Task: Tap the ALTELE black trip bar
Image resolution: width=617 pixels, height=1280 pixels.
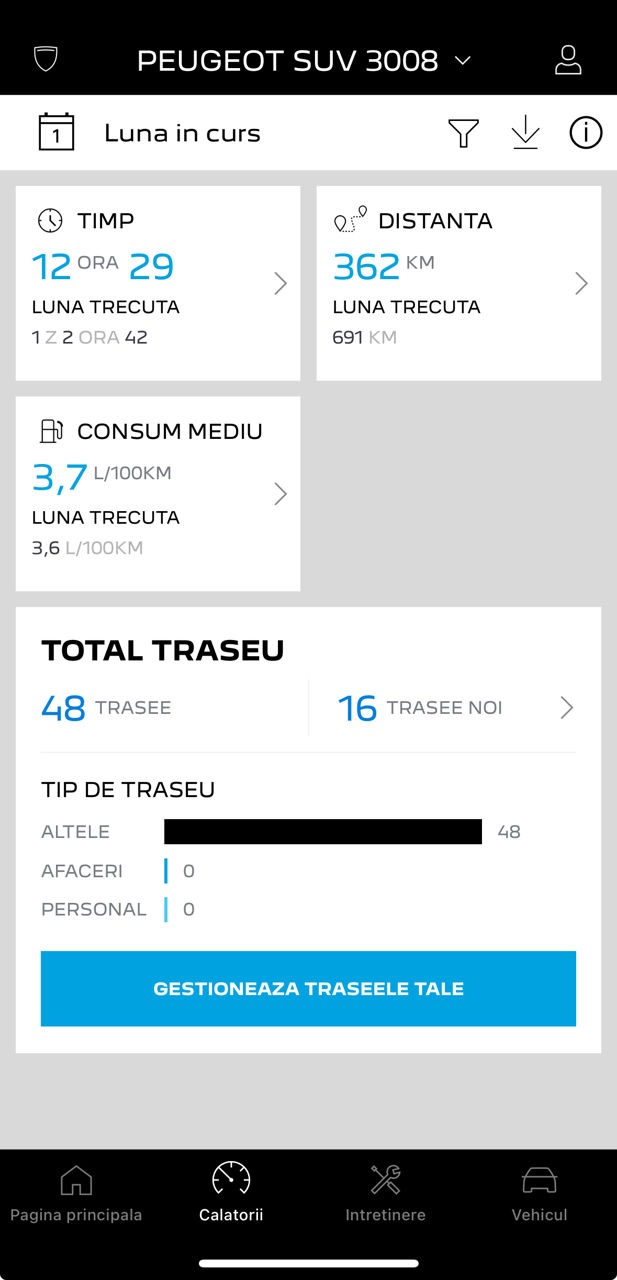Action: click(323, 832)
